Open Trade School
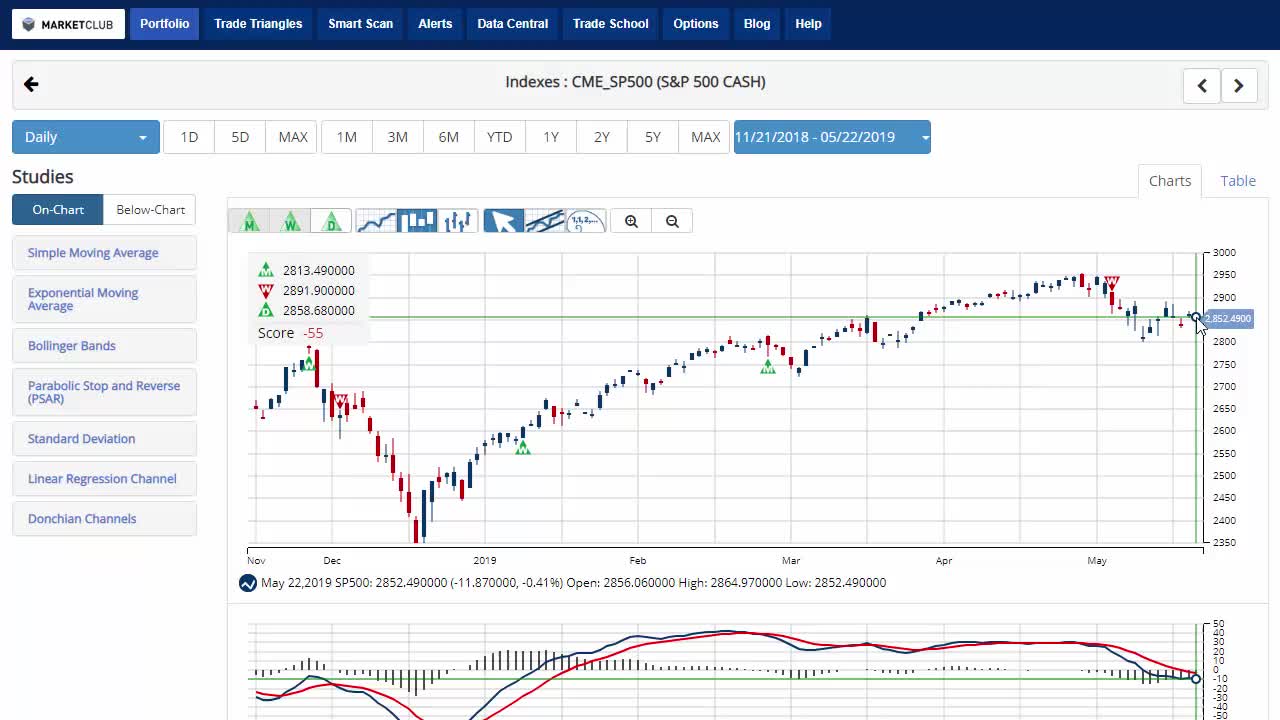1280x720 pixels. [x=611, y=24]
